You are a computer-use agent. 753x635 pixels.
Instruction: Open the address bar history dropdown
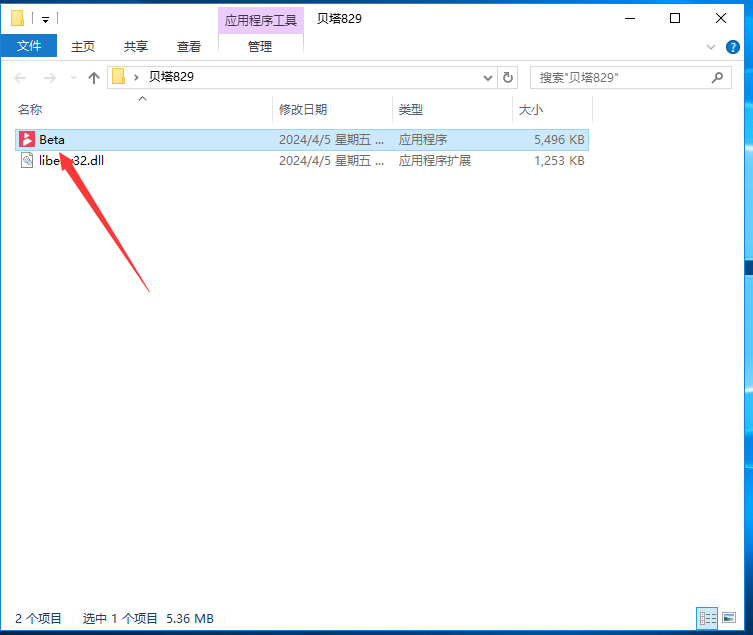coord(487,77)
